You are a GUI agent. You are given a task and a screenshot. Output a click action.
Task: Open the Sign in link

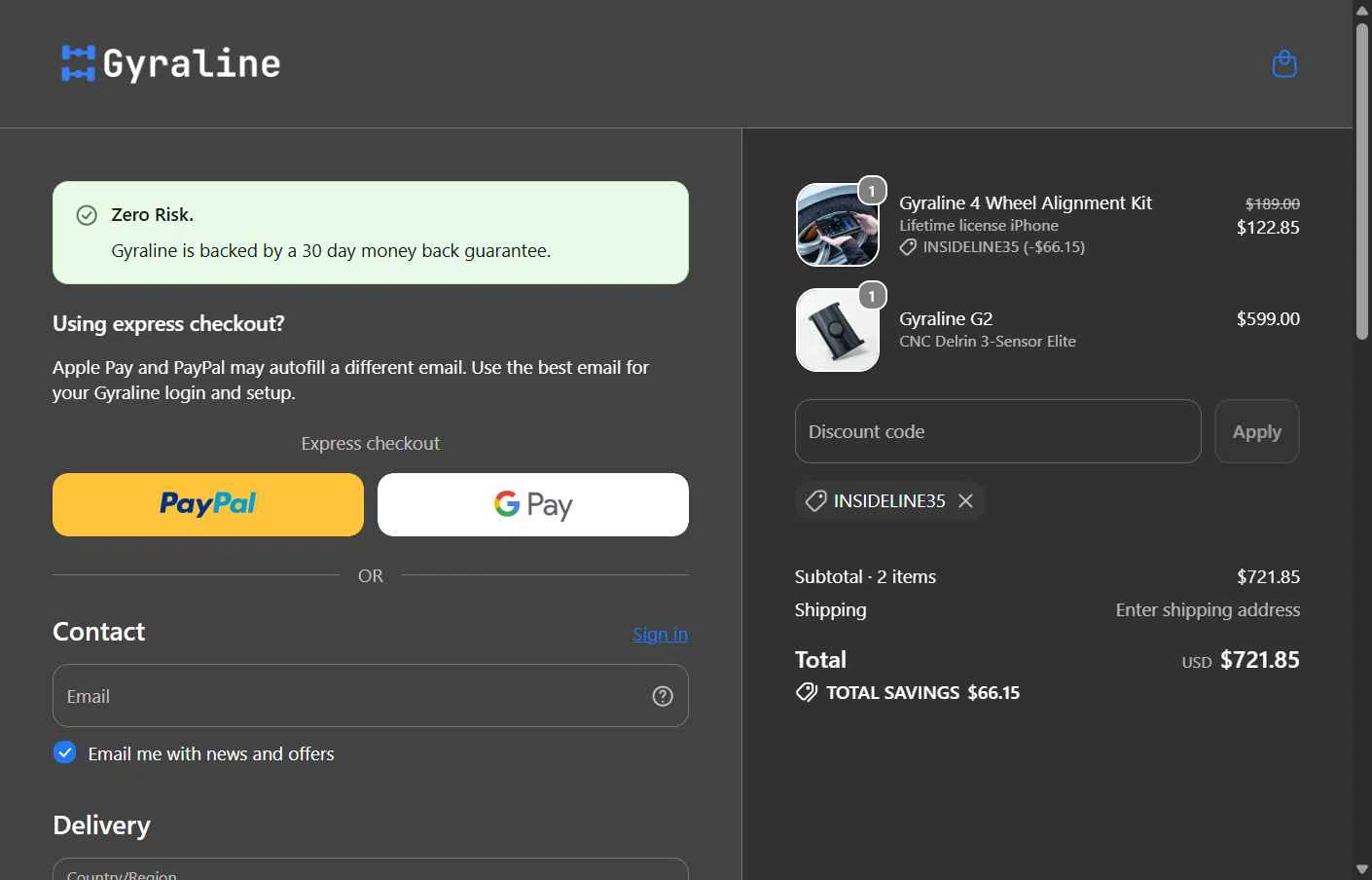[x=660, y=634]
